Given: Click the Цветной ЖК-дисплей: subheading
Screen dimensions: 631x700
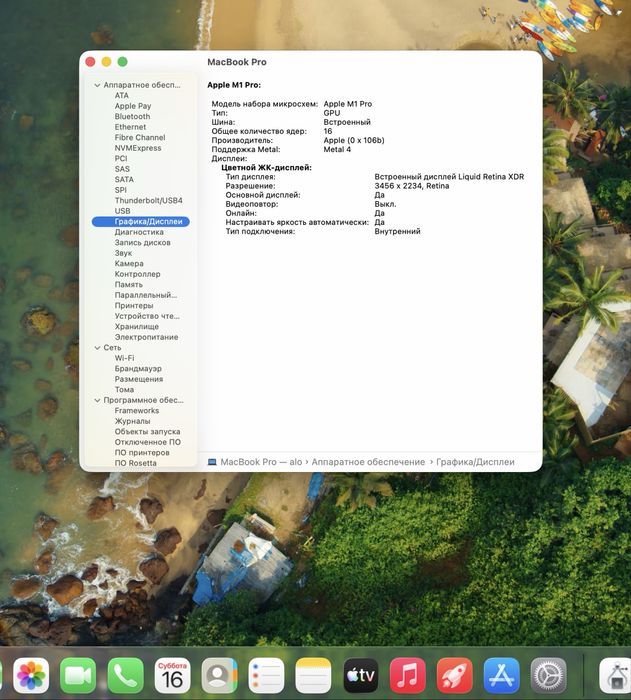Looking at the screenshot, I should (x=267, y=167).
